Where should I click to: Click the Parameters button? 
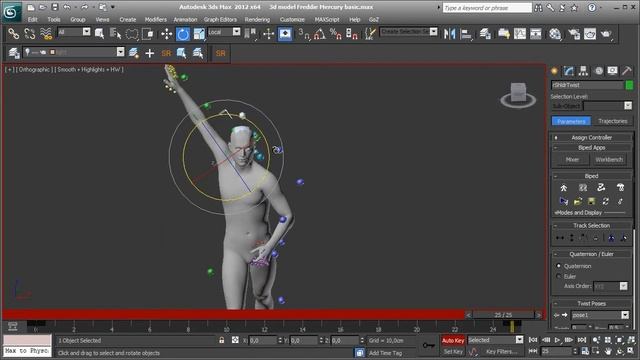click(571, 121)
